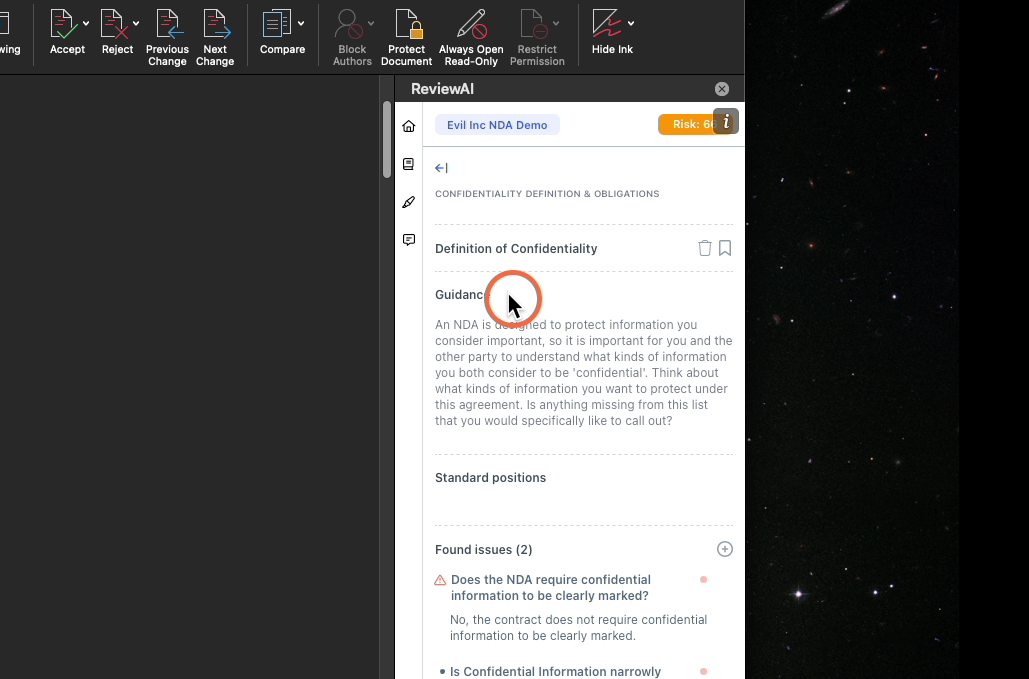The height and width of the screenshot is (679, 1029).
Task: Click the Confidentiality Definition & Obligations label
Action: tap(547, 194)
